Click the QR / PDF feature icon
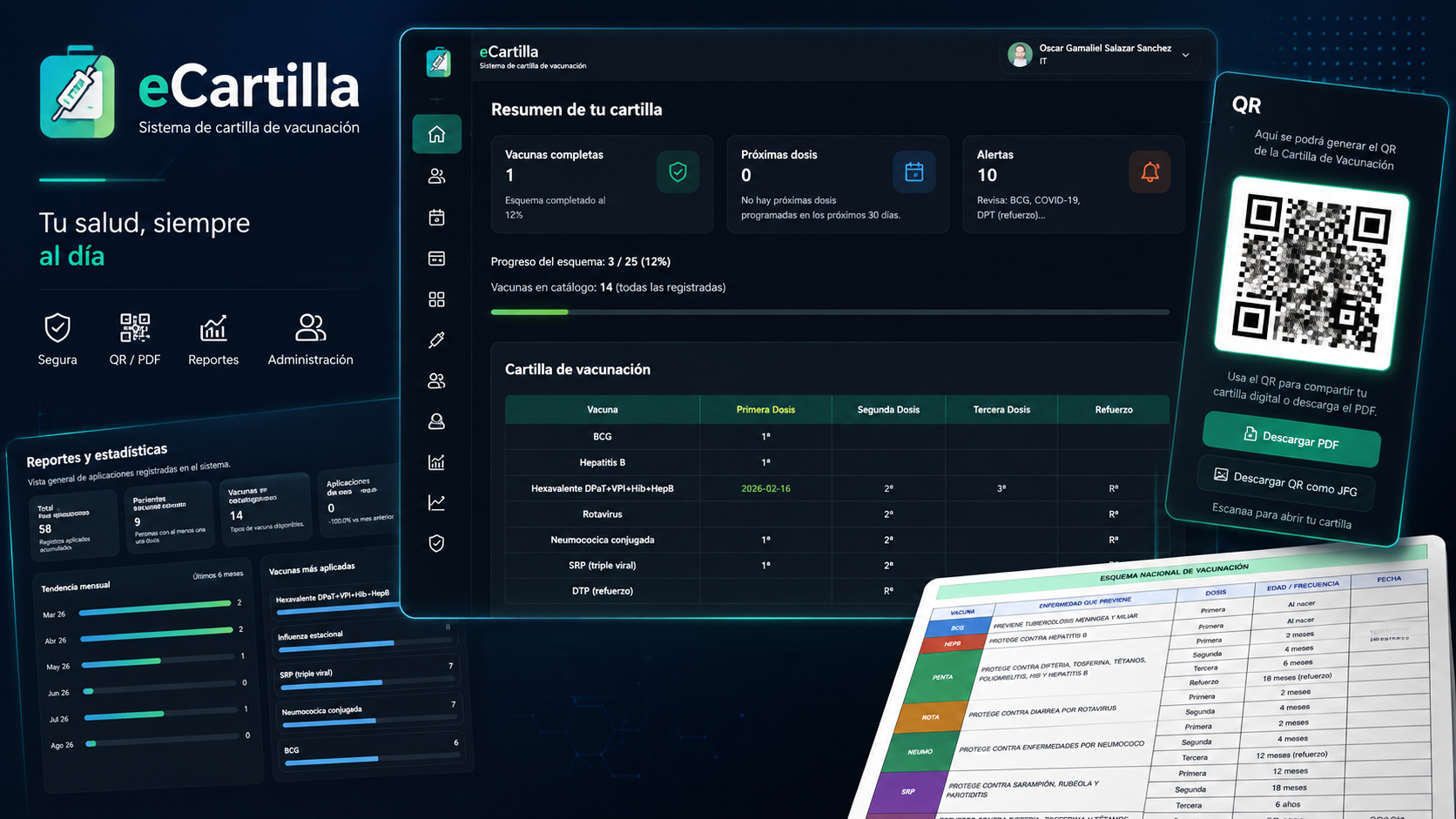The image size is (1456, 819). pyautogui.click(x=135, y=328)
